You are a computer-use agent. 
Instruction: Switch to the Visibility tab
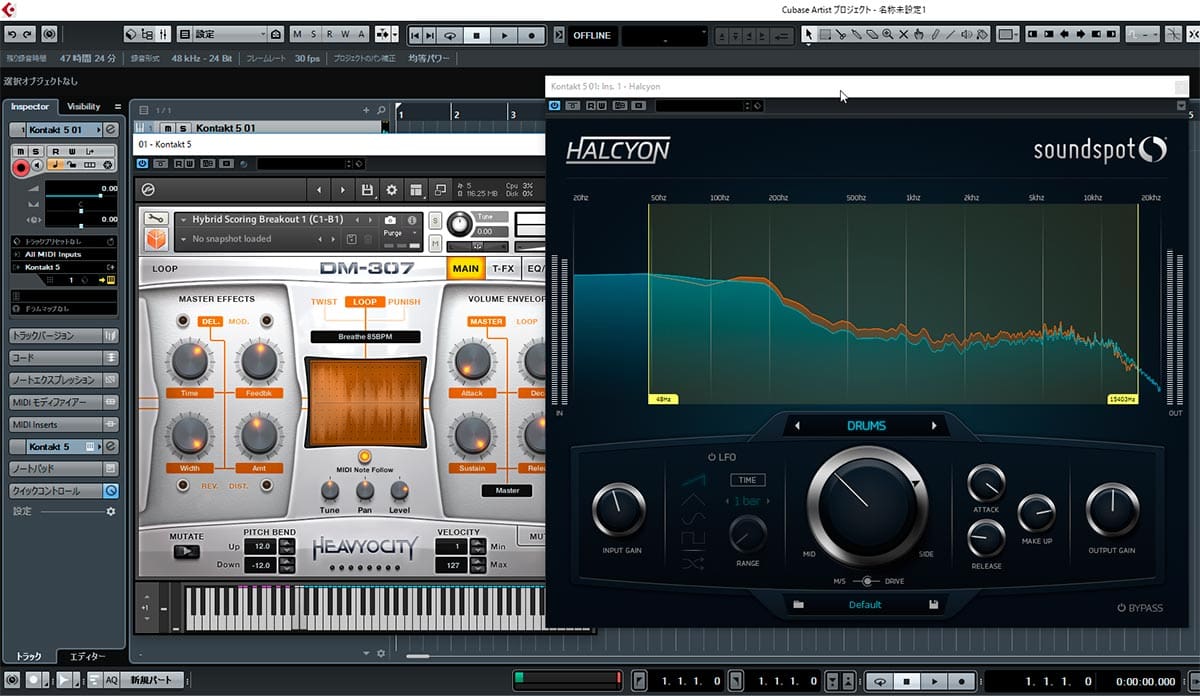click(84, 106)
